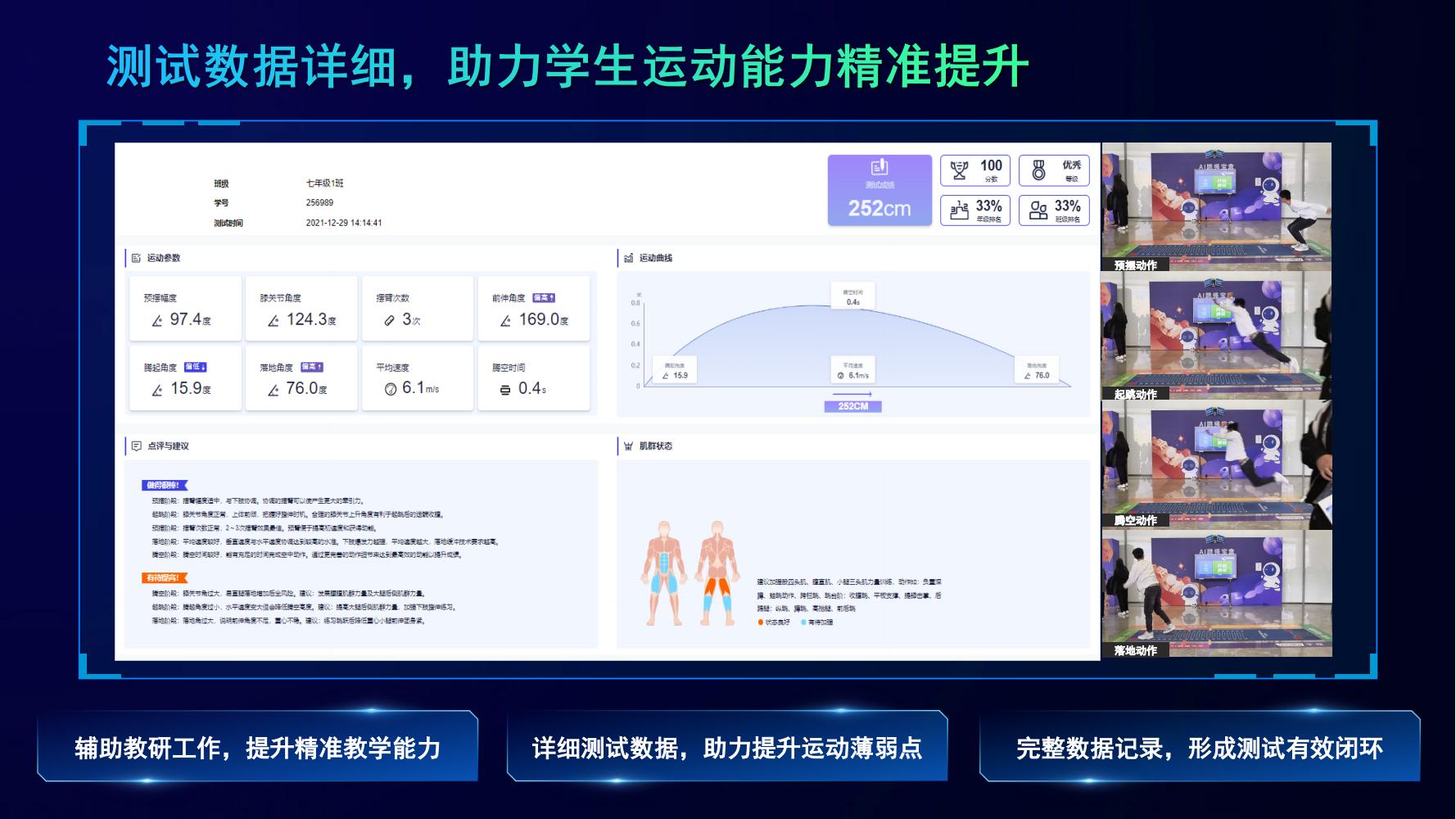Viewport: 1456px width, 819px height.
Task: Click the ruler icon beside 3次
Action: coord(390,321)
